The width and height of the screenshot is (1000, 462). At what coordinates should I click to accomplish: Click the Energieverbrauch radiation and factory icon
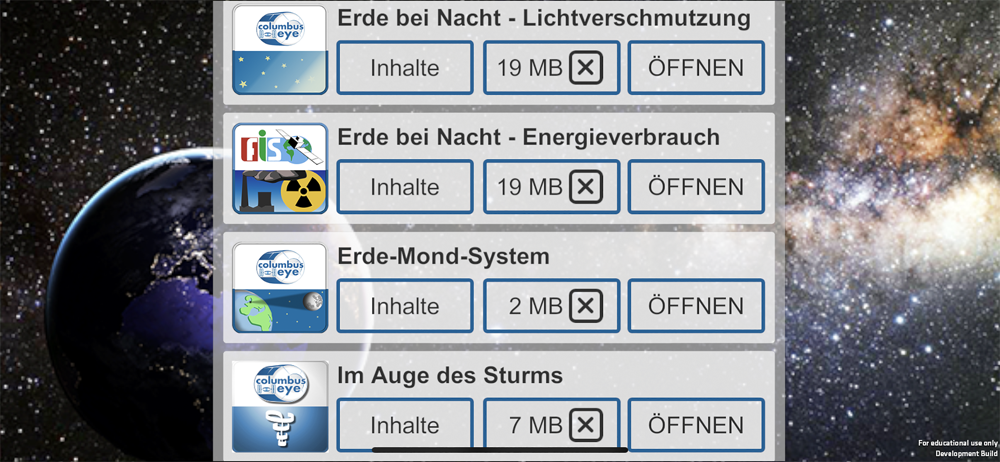(x=280, y=168)
